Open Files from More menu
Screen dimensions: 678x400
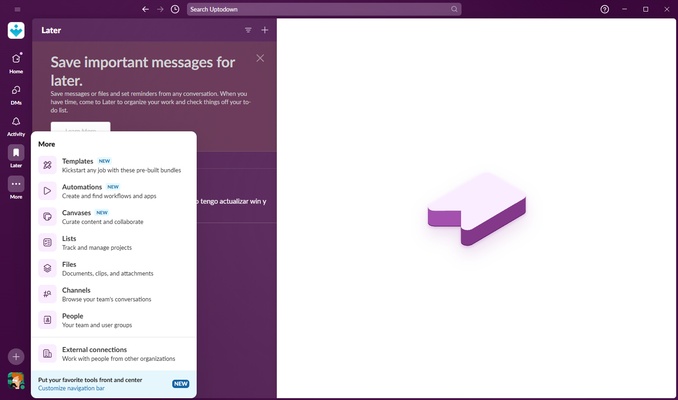point(114,269)
